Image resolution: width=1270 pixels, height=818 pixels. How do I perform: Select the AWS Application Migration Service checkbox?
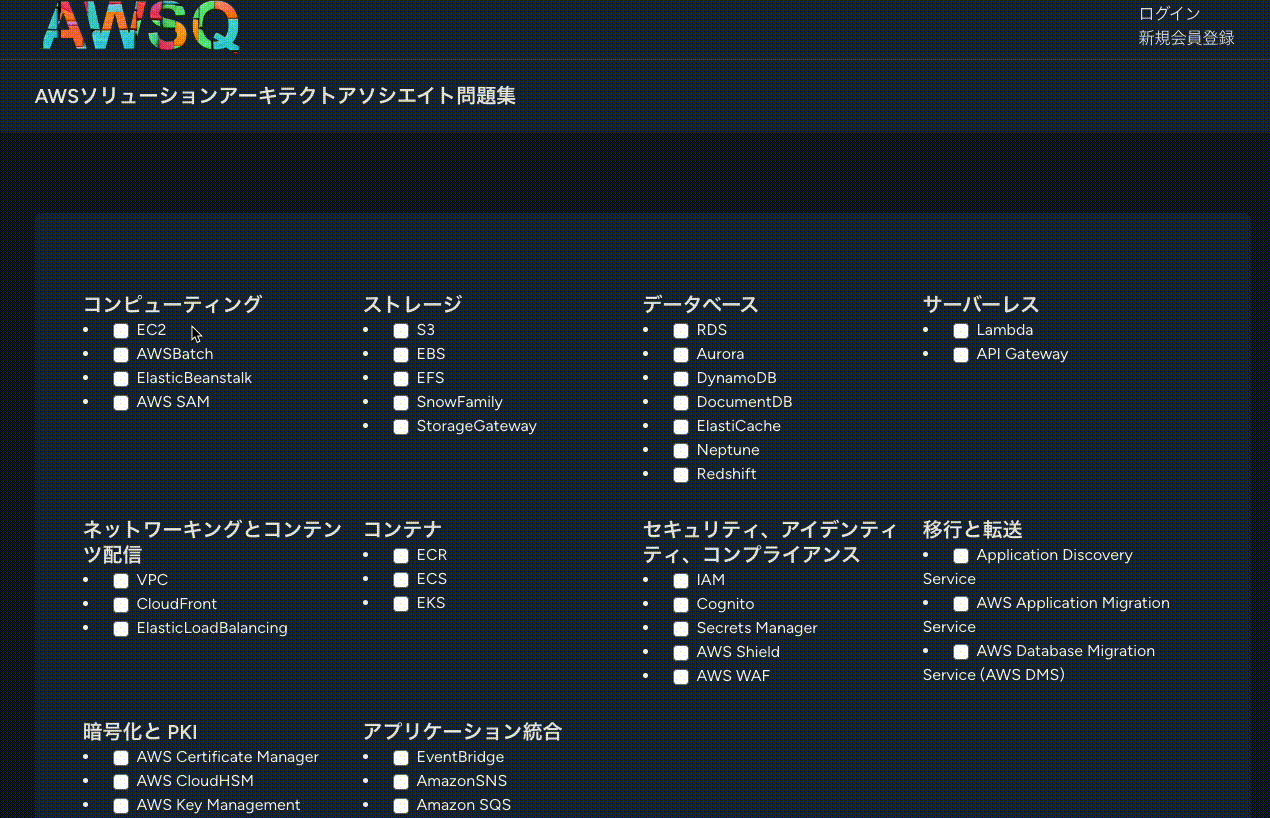(961, 604)
